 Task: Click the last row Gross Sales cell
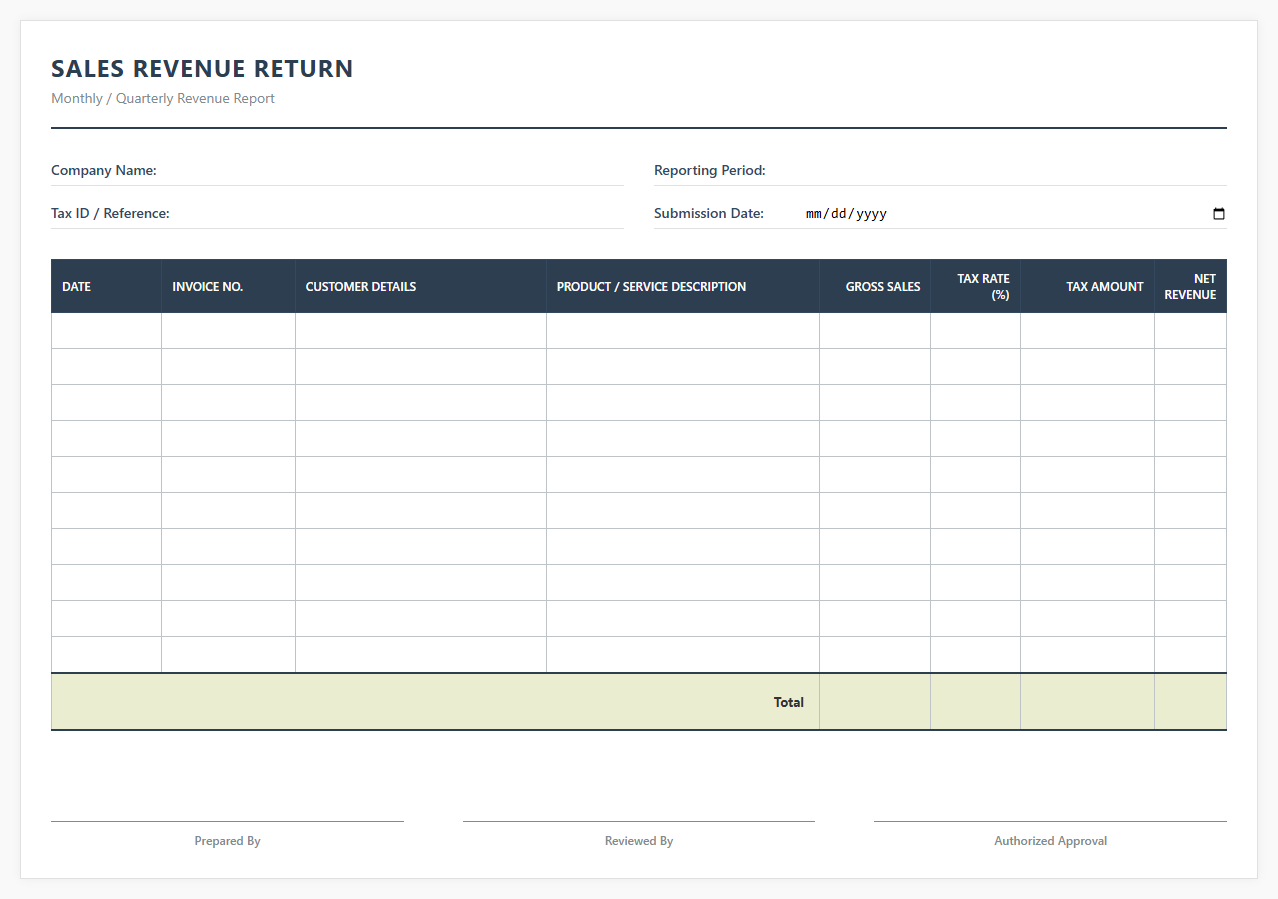[x=875, y=655]
